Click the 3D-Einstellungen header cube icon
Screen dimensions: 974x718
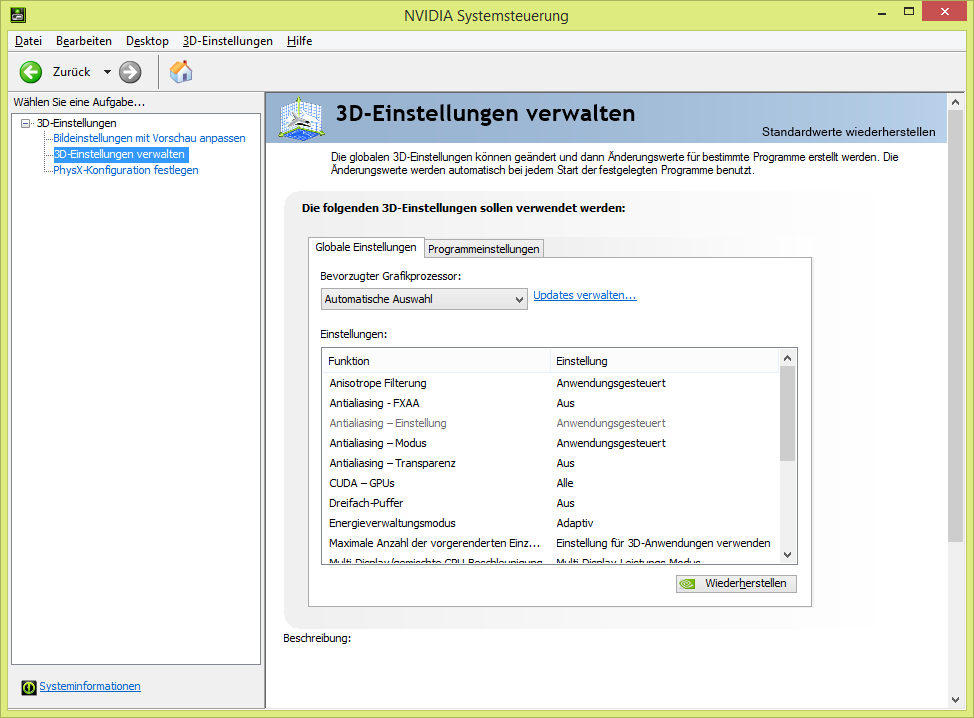tap(301, 118)
